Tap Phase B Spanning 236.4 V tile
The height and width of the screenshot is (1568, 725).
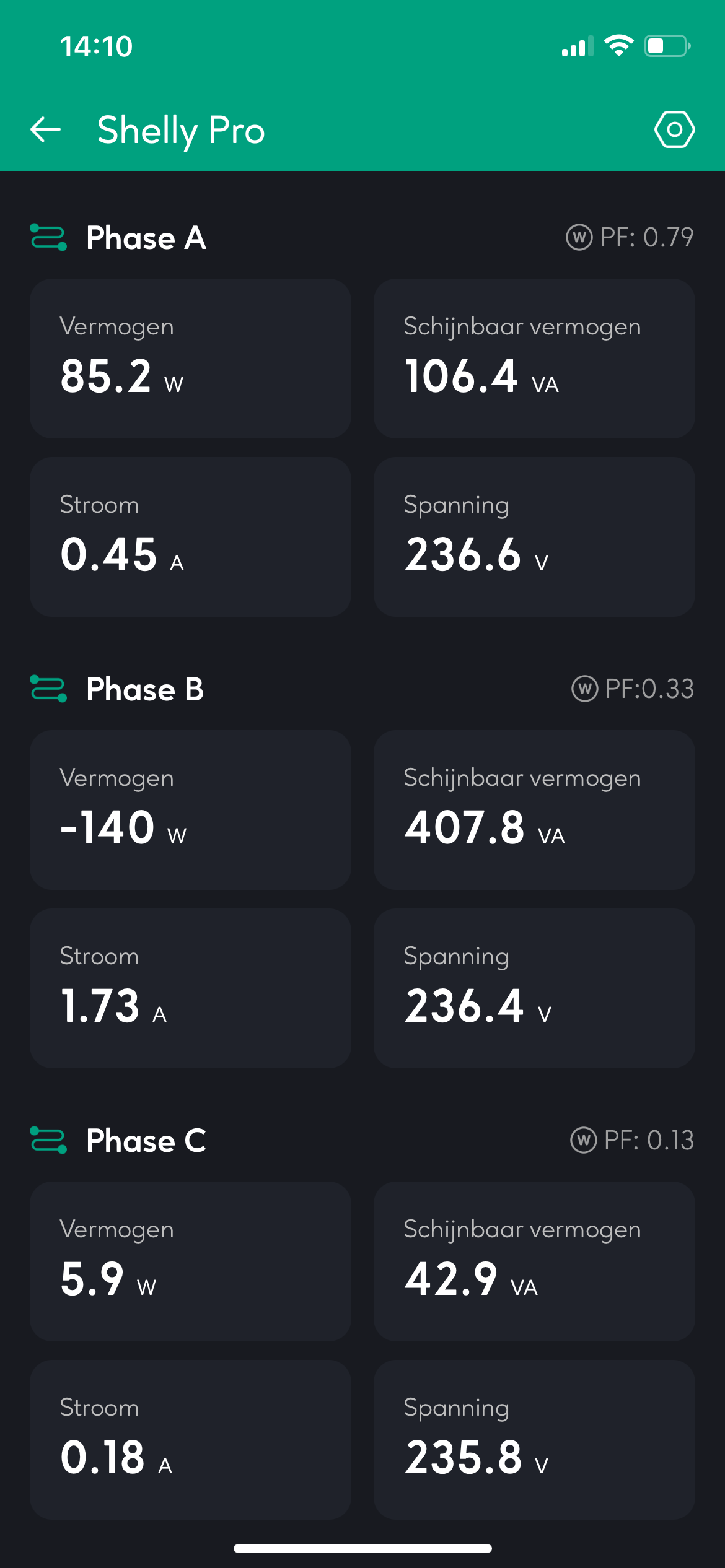[534, 988]
